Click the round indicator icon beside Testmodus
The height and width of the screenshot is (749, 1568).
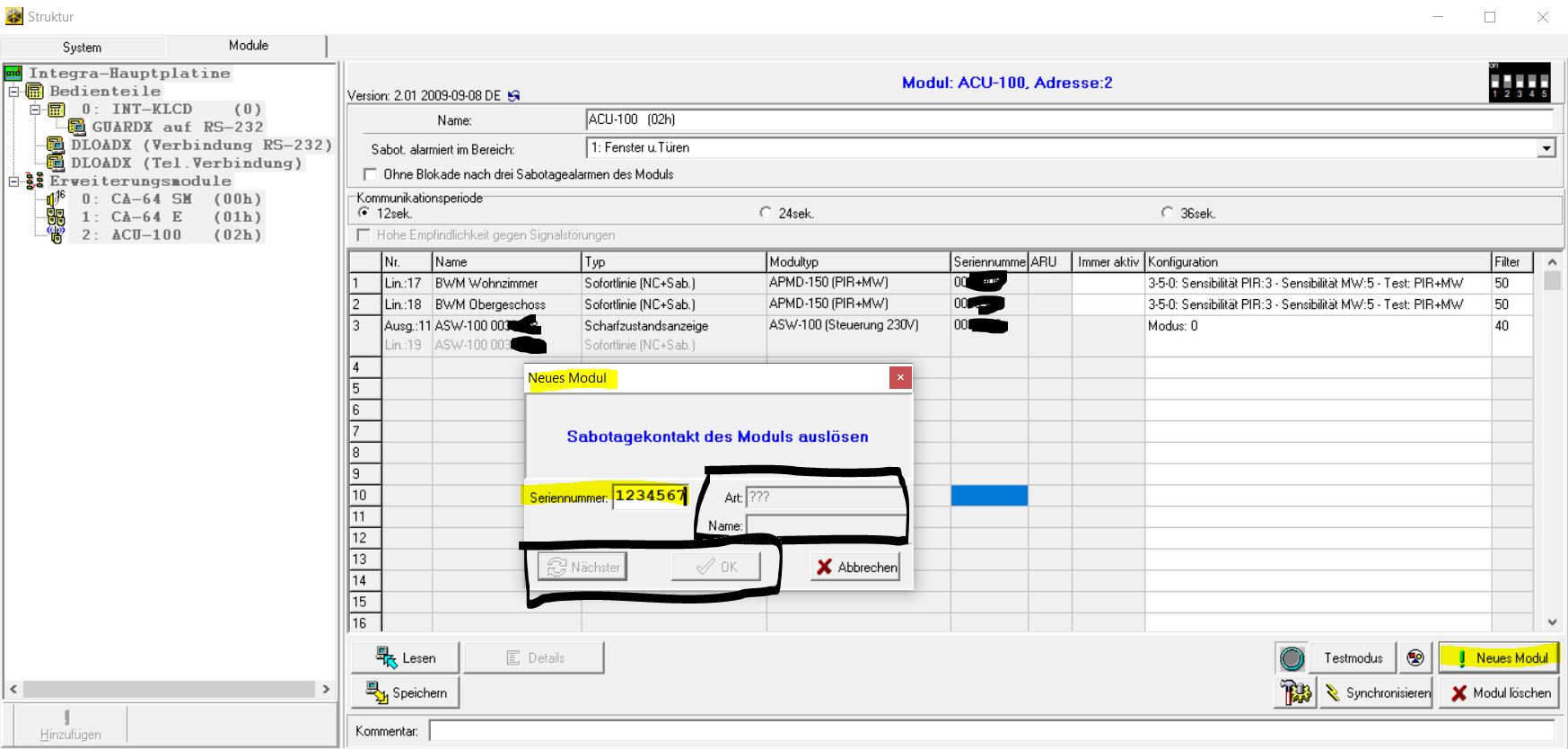coord(1292,658)
